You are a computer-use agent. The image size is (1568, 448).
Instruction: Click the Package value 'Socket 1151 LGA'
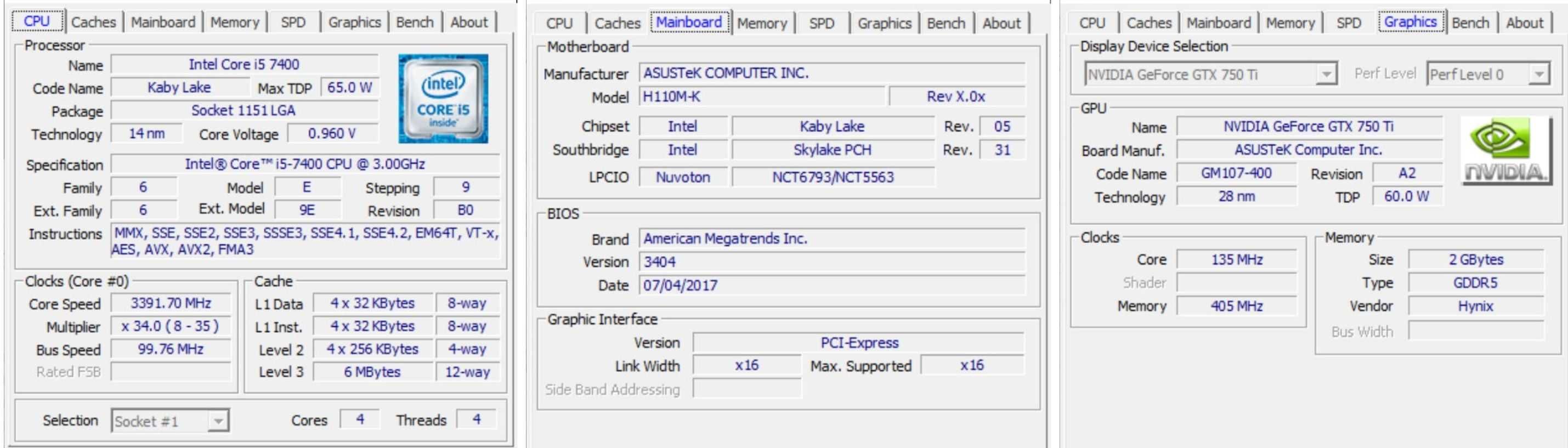point(244,110)
